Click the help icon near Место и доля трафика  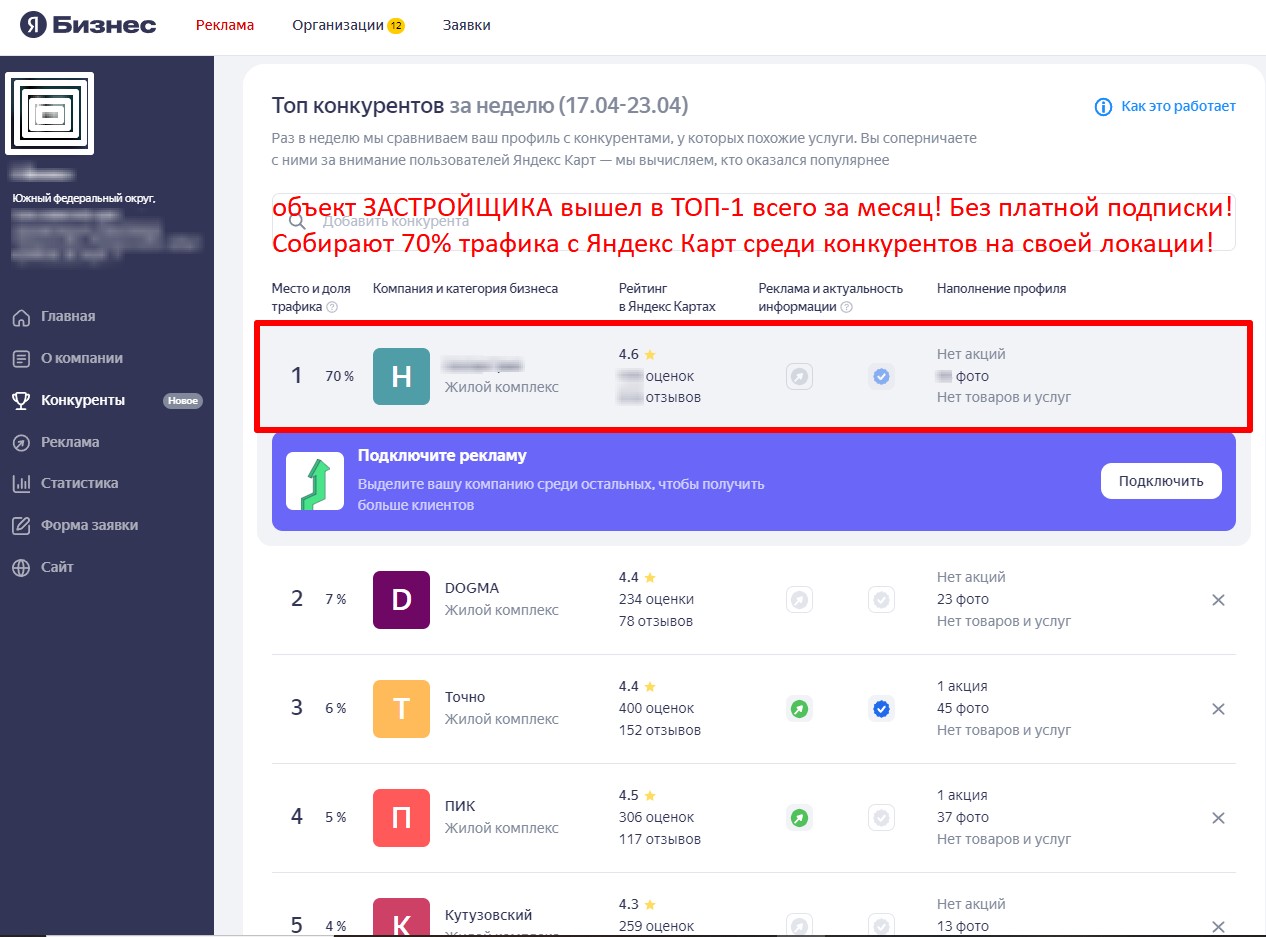point(332,307)
